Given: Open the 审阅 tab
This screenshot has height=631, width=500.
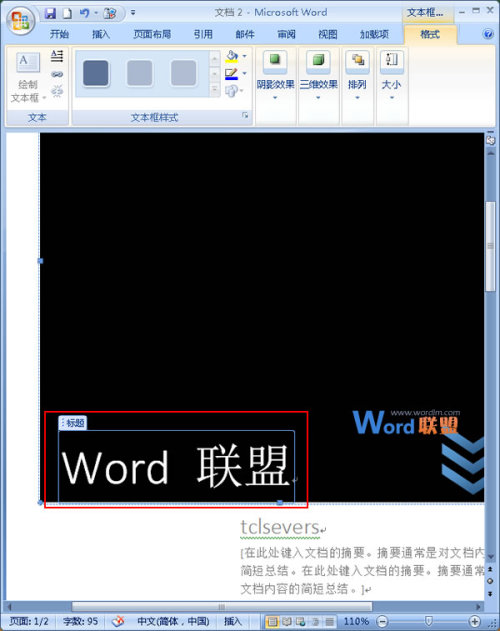Looking at the screenshot, I should 286,34.
